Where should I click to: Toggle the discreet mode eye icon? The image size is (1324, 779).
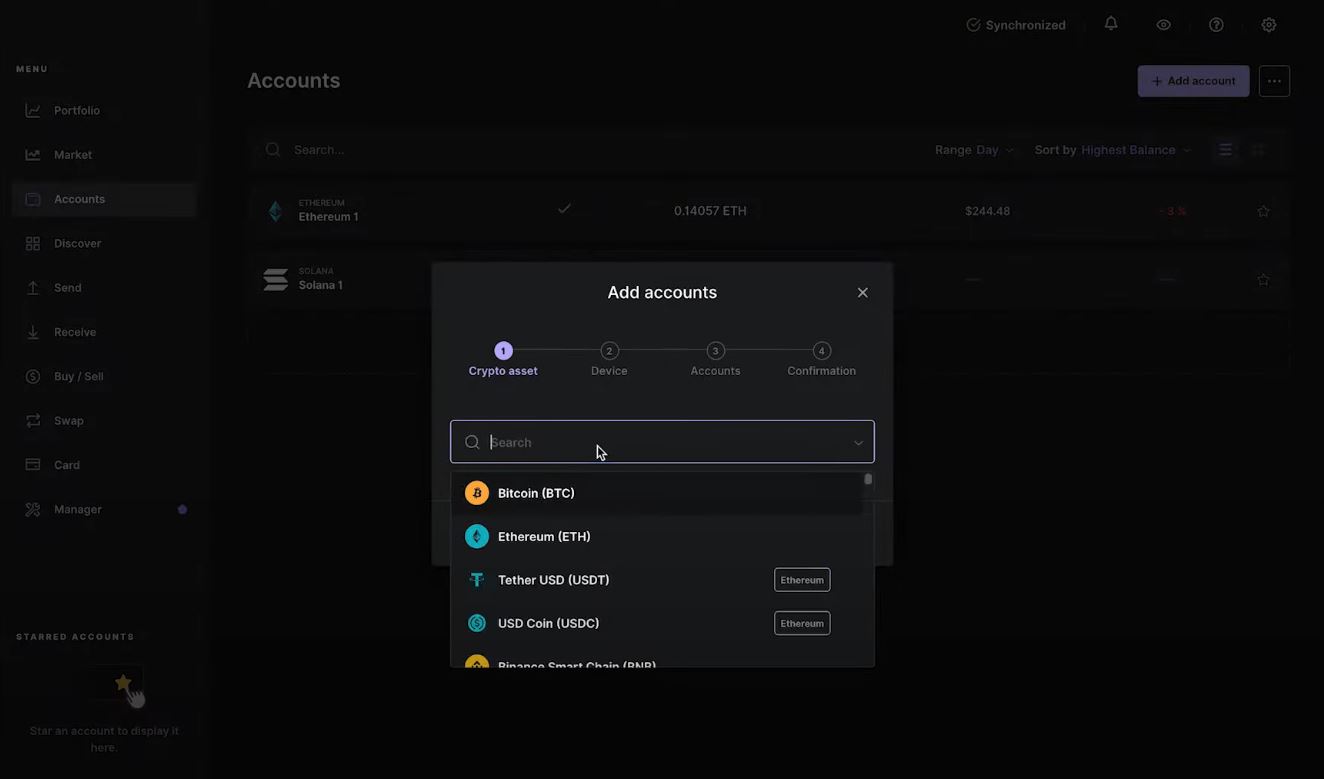[1164, 25]
